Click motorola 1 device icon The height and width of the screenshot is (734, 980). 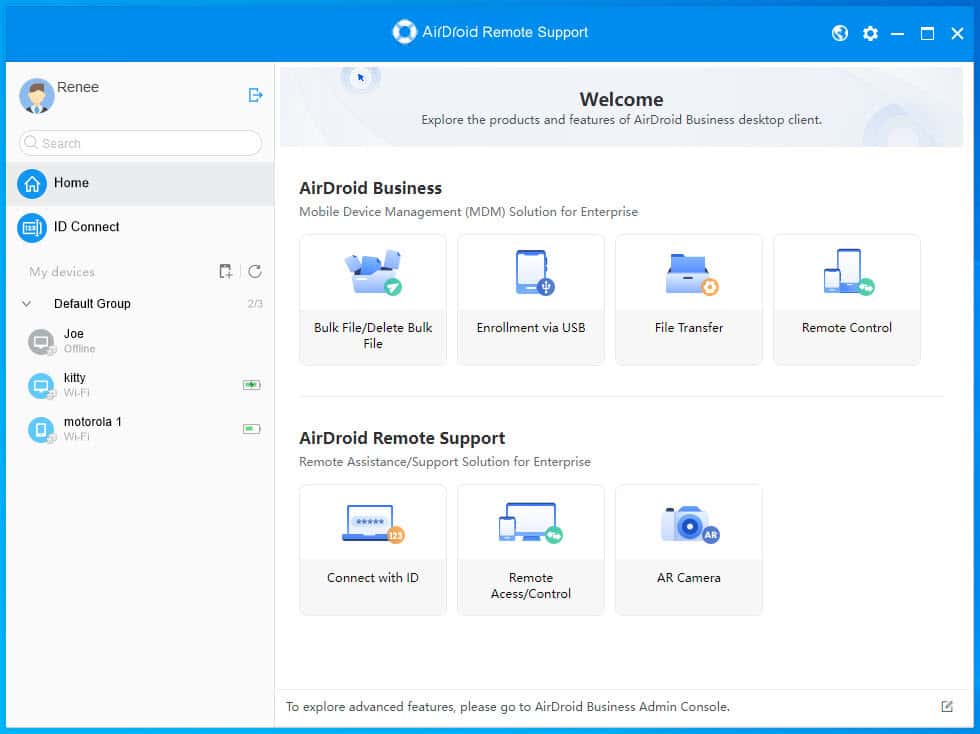(x=41, y=430)
